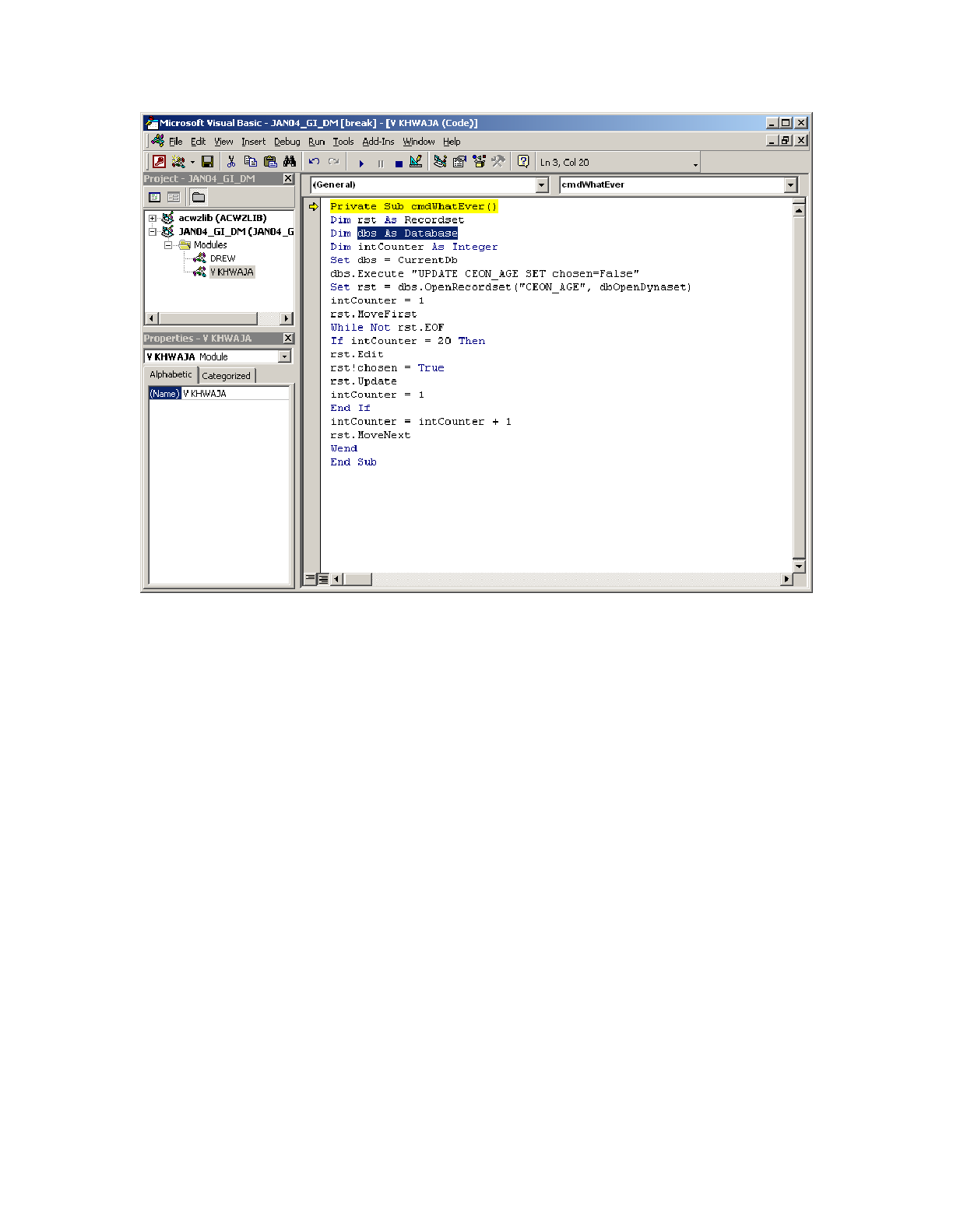Viewport: 953px width, 1232px height.
Task: Click Procedure View button at bottom-left
Action: tap(311, 578)
